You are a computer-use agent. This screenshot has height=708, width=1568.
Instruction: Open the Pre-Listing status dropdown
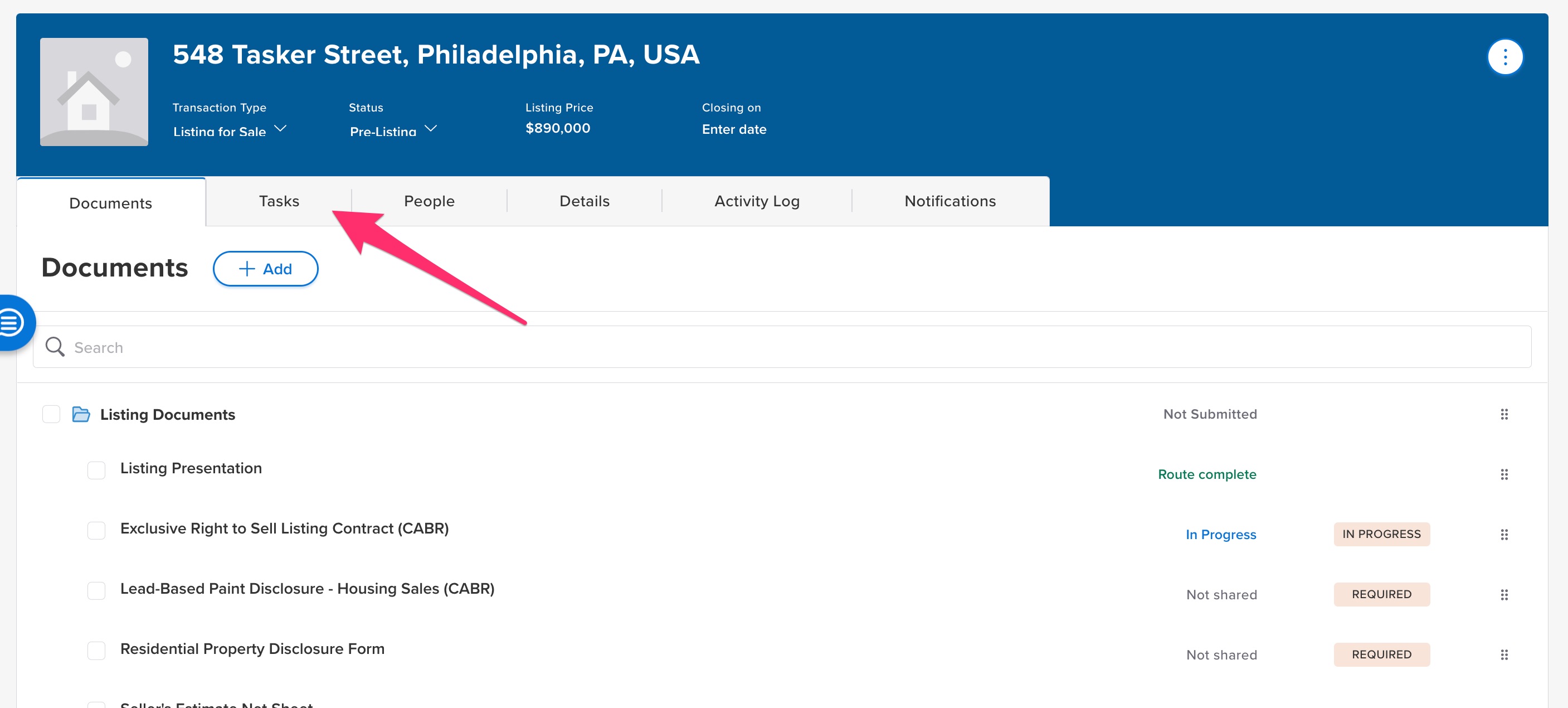(x=393, y=130)
